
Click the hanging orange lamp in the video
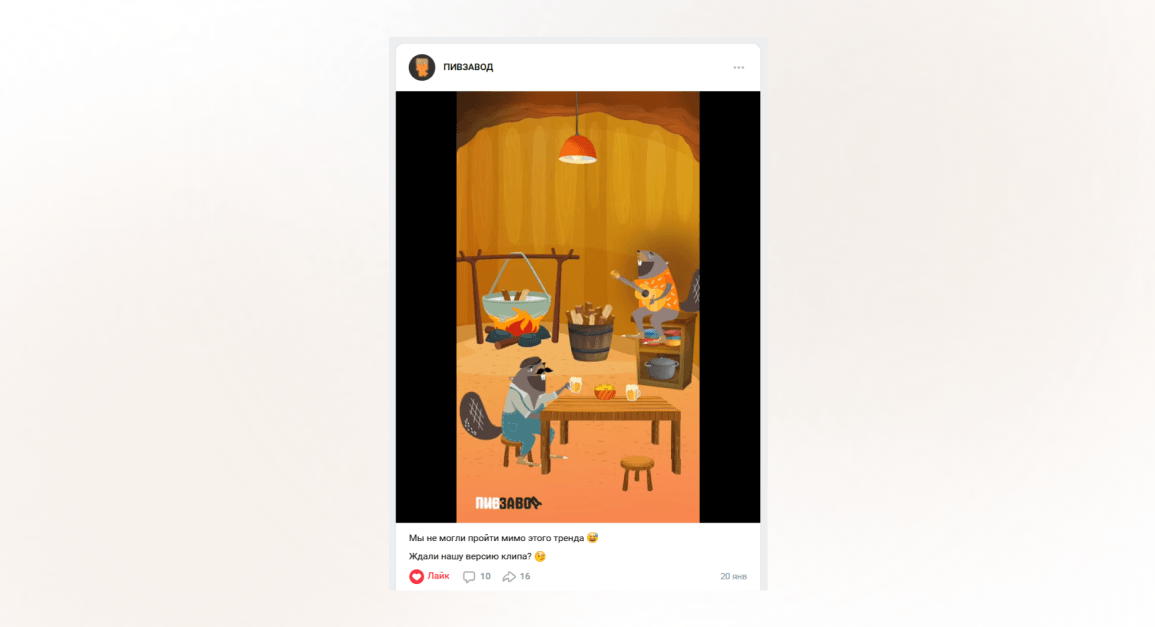(x=578, y=149)
